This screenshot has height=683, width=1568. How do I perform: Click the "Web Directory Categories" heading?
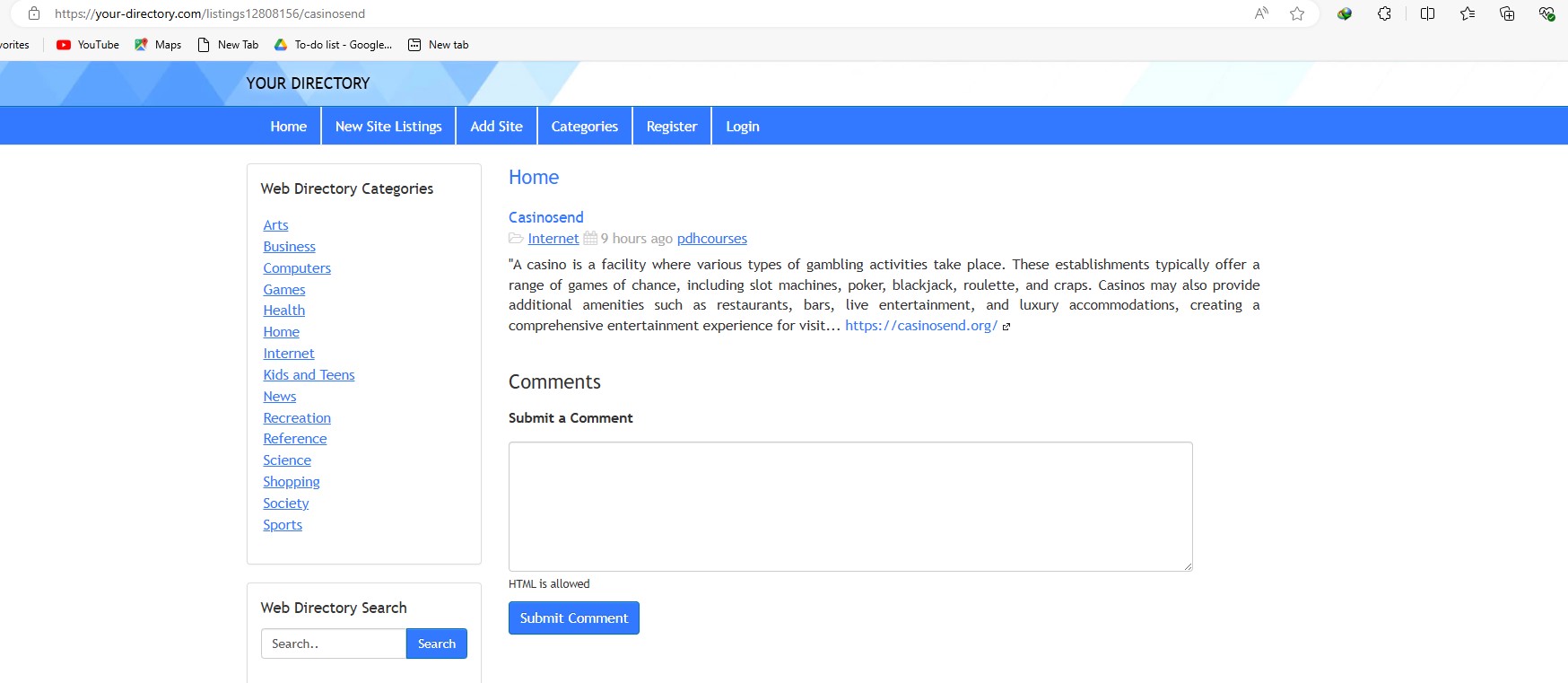347,188
